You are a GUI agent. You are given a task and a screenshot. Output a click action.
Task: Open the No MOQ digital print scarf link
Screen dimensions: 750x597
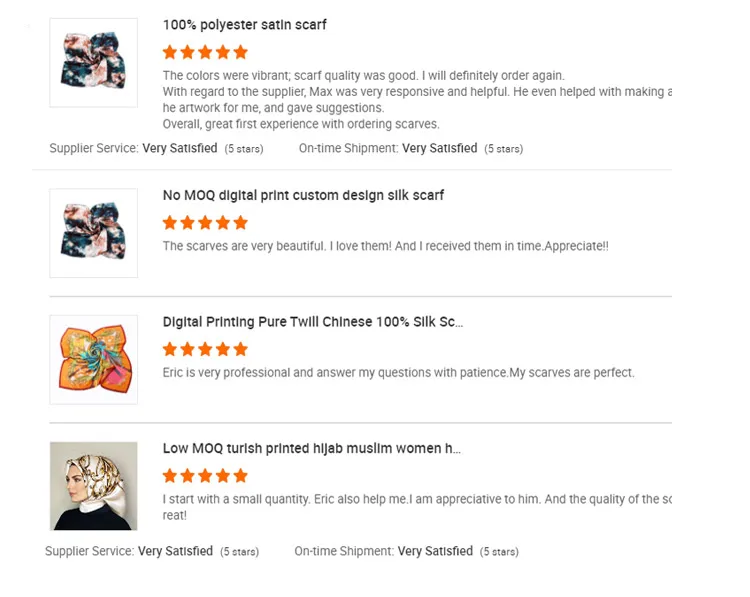point(303,195)
